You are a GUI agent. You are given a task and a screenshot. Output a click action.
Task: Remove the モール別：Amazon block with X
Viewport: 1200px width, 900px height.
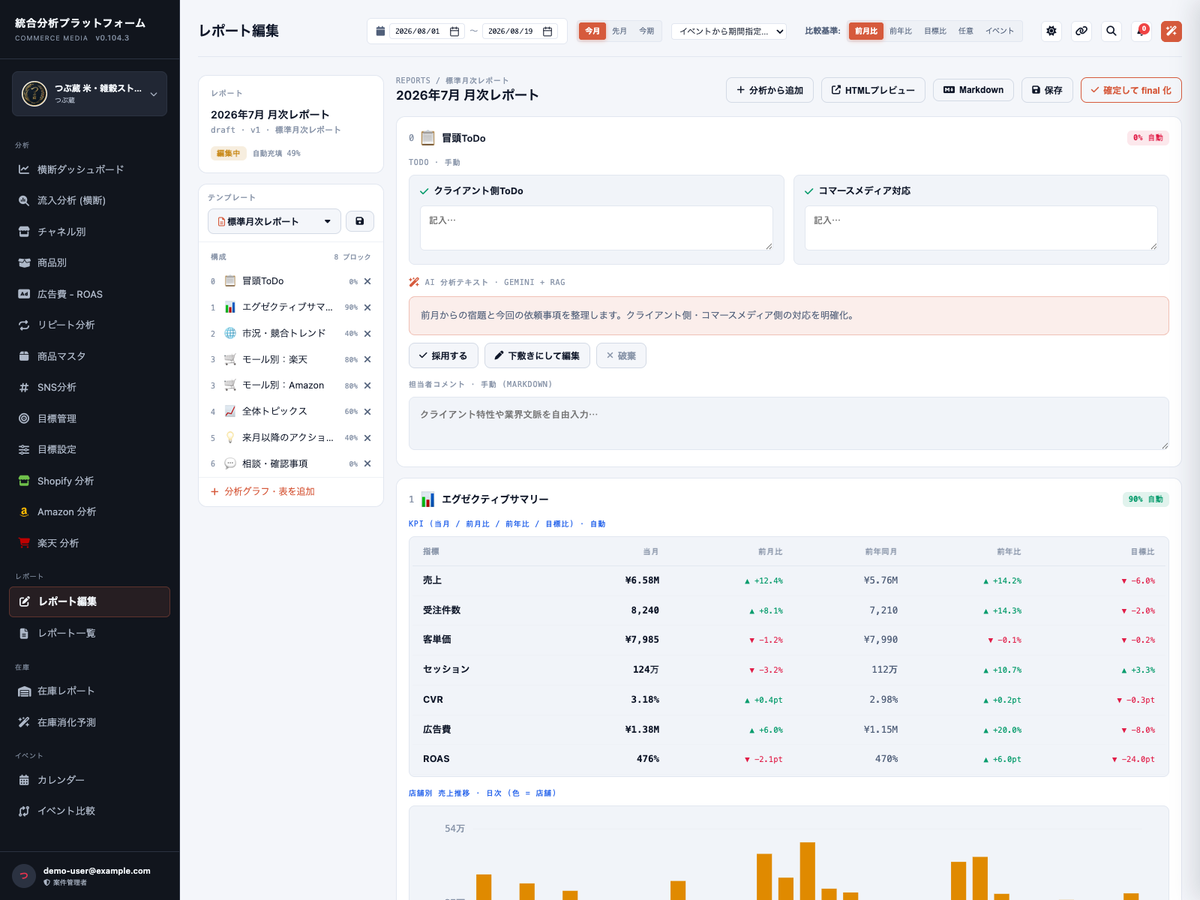pyautogui.click(x=367, y=386)
